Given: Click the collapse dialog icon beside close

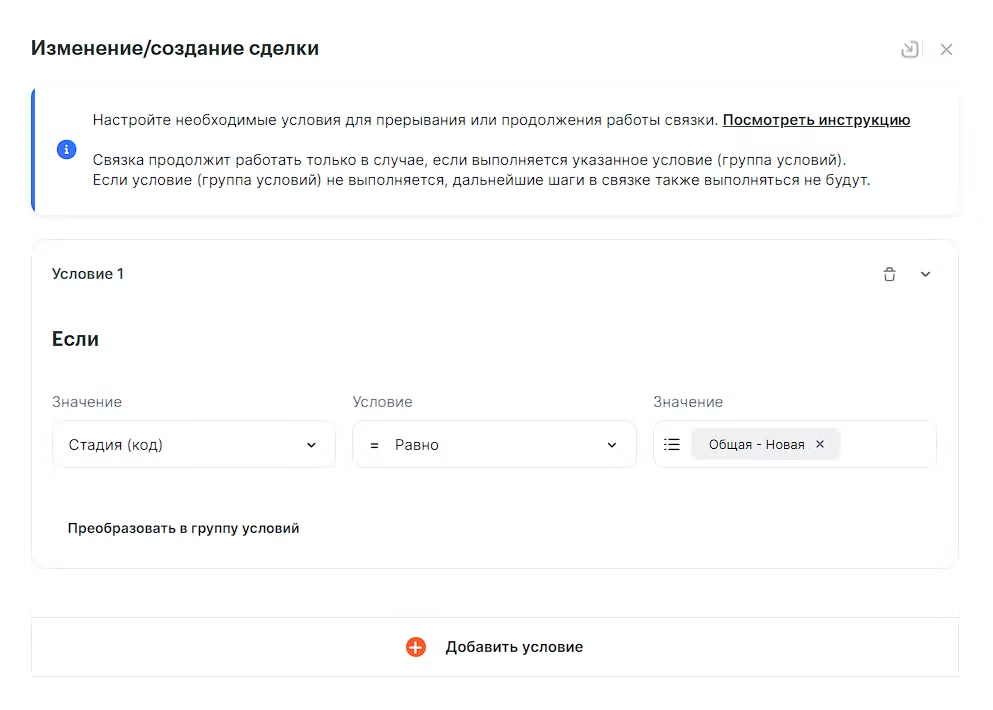Looking at the screenshot, I should click(x=910, y=49).
